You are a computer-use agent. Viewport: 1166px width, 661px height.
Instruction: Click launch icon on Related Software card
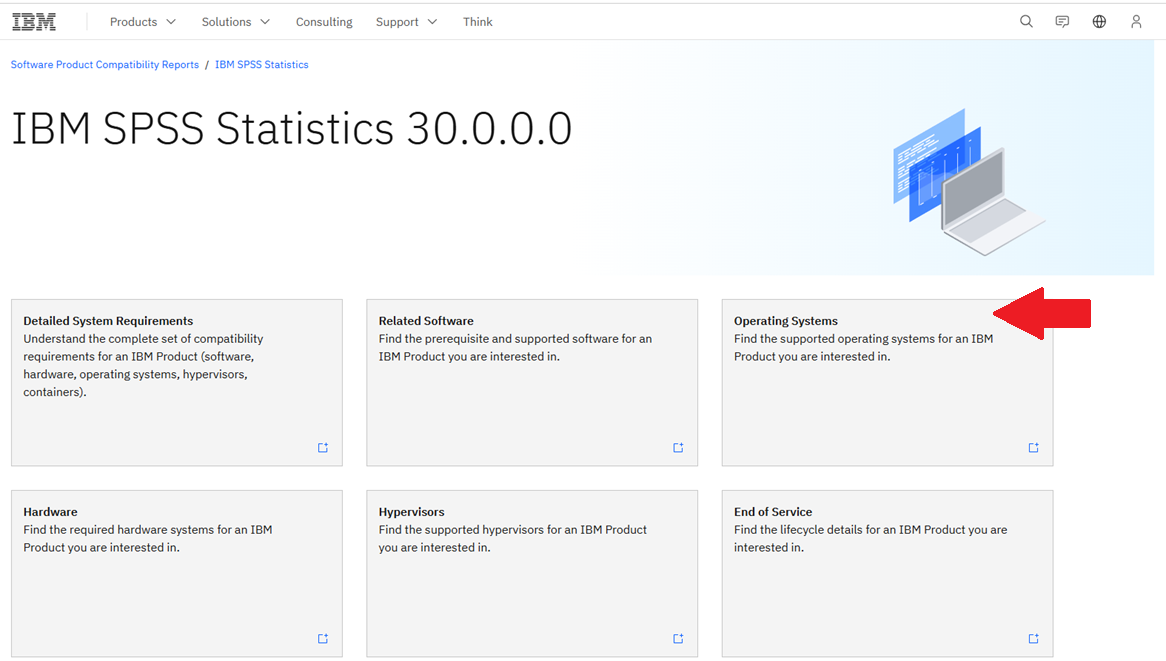(x=678, y=448)
